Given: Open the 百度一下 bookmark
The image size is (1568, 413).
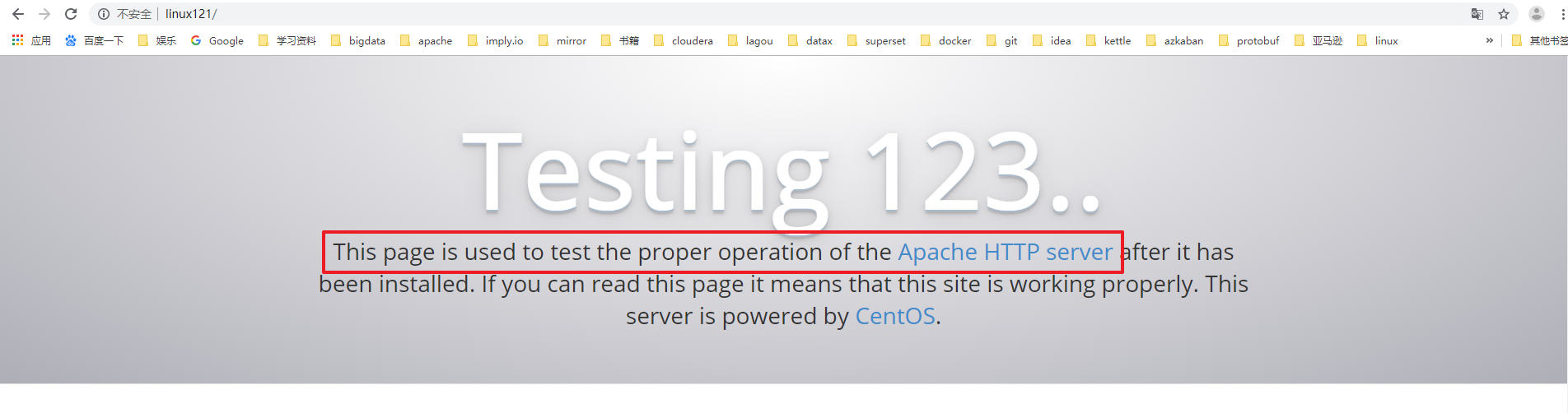Looking at the screenshot, I should tap(94, 40).
